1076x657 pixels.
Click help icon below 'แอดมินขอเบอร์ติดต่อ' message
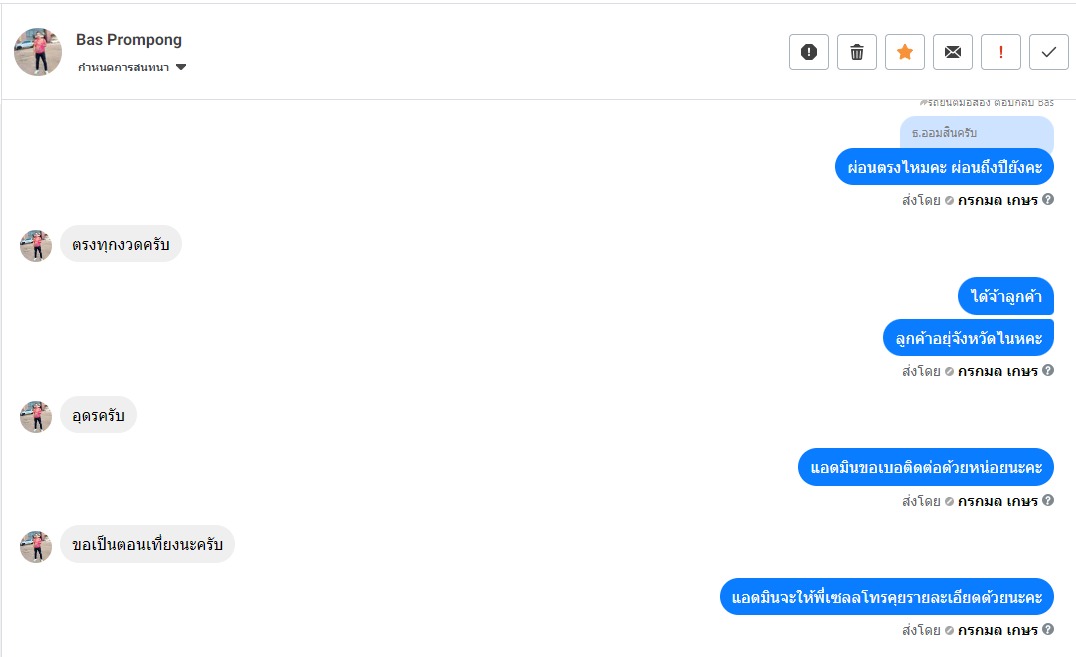pos(1048,500)
